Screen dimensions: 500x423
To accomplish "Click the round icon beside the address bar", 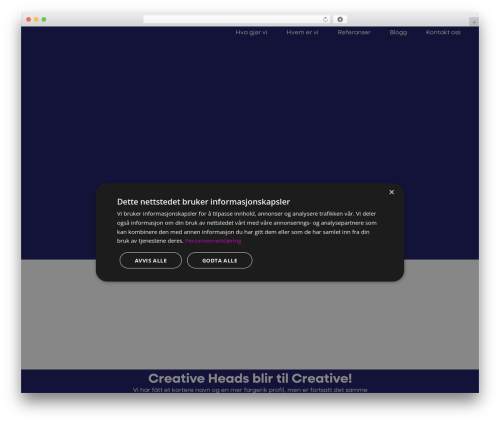I will 340,19.
